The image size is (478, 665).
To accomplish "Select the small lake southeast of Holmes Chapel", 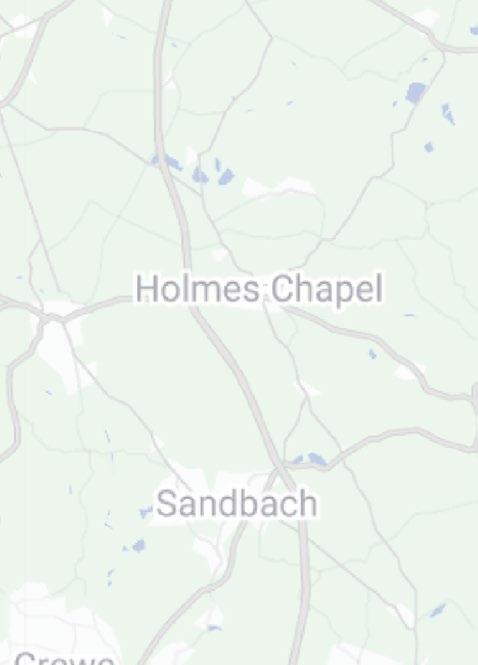I will click(x=372, y=354).
